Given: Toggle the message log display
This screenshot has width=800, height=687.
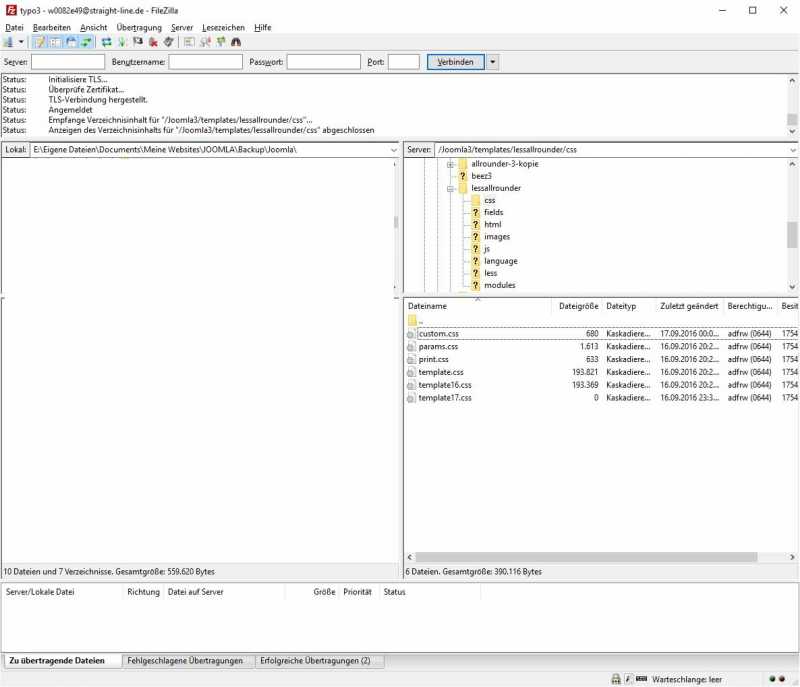Looking at the screenshot, I should pyautogui.click(x=39, y=42).
